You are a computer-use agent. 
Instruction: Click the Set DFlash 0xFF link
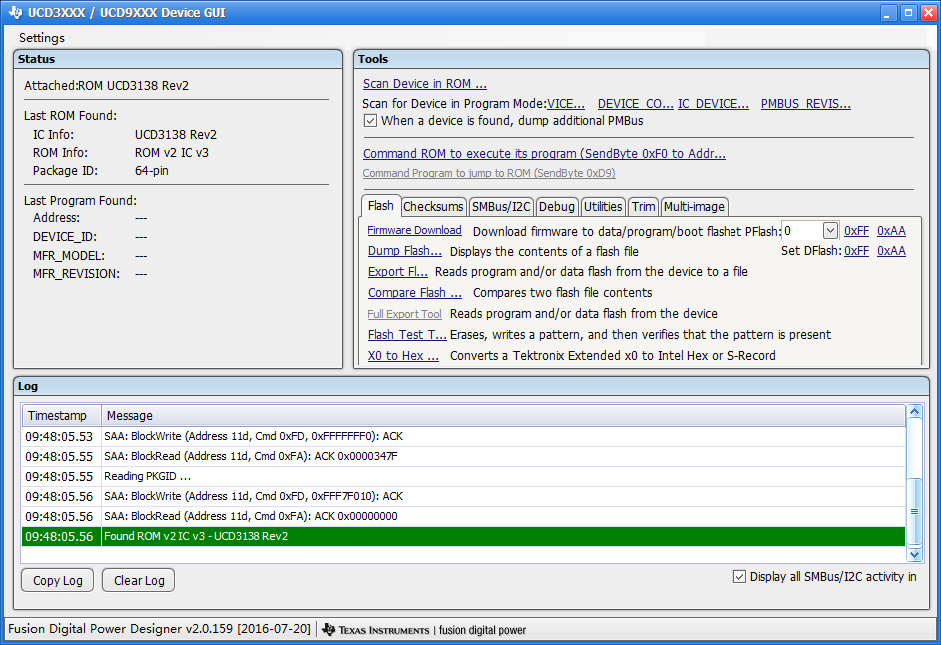point(856,251)
